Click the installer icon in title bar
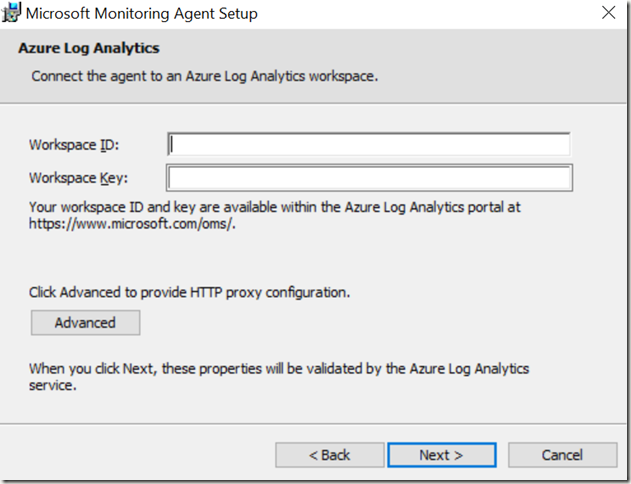The image size is (631, 484). pyautogui.click(x=11, y=12)
